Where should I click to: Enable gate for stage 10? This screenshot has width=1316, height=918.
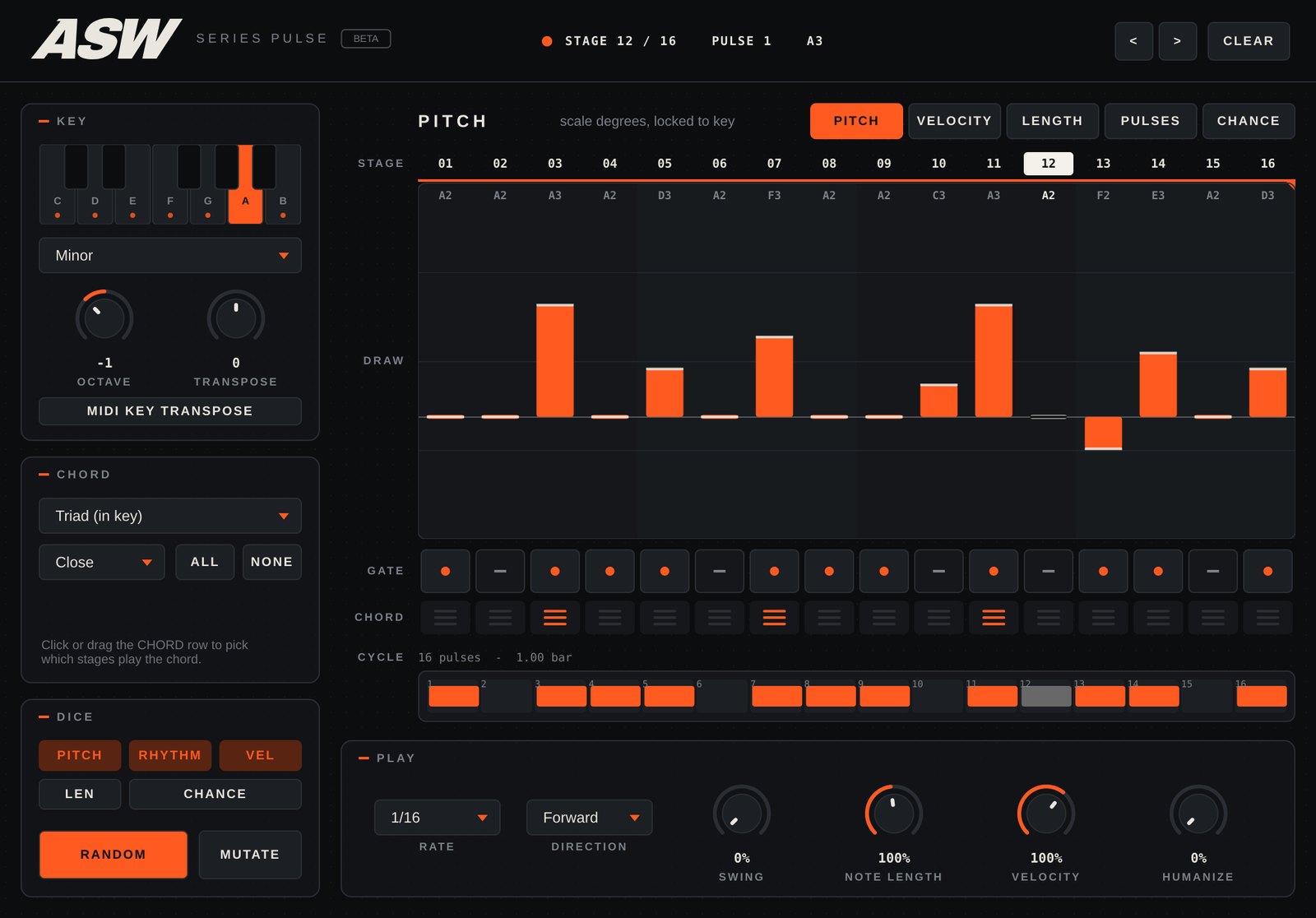938,571
